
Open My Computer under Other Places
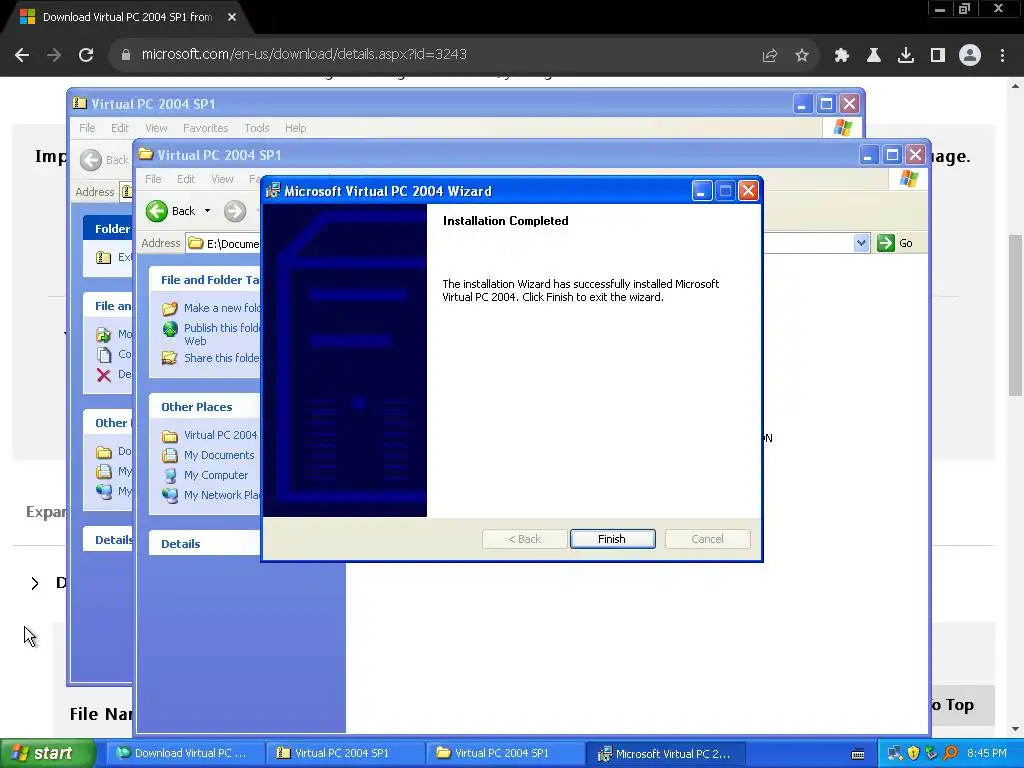pyautogui.click(x=216, y=475)
